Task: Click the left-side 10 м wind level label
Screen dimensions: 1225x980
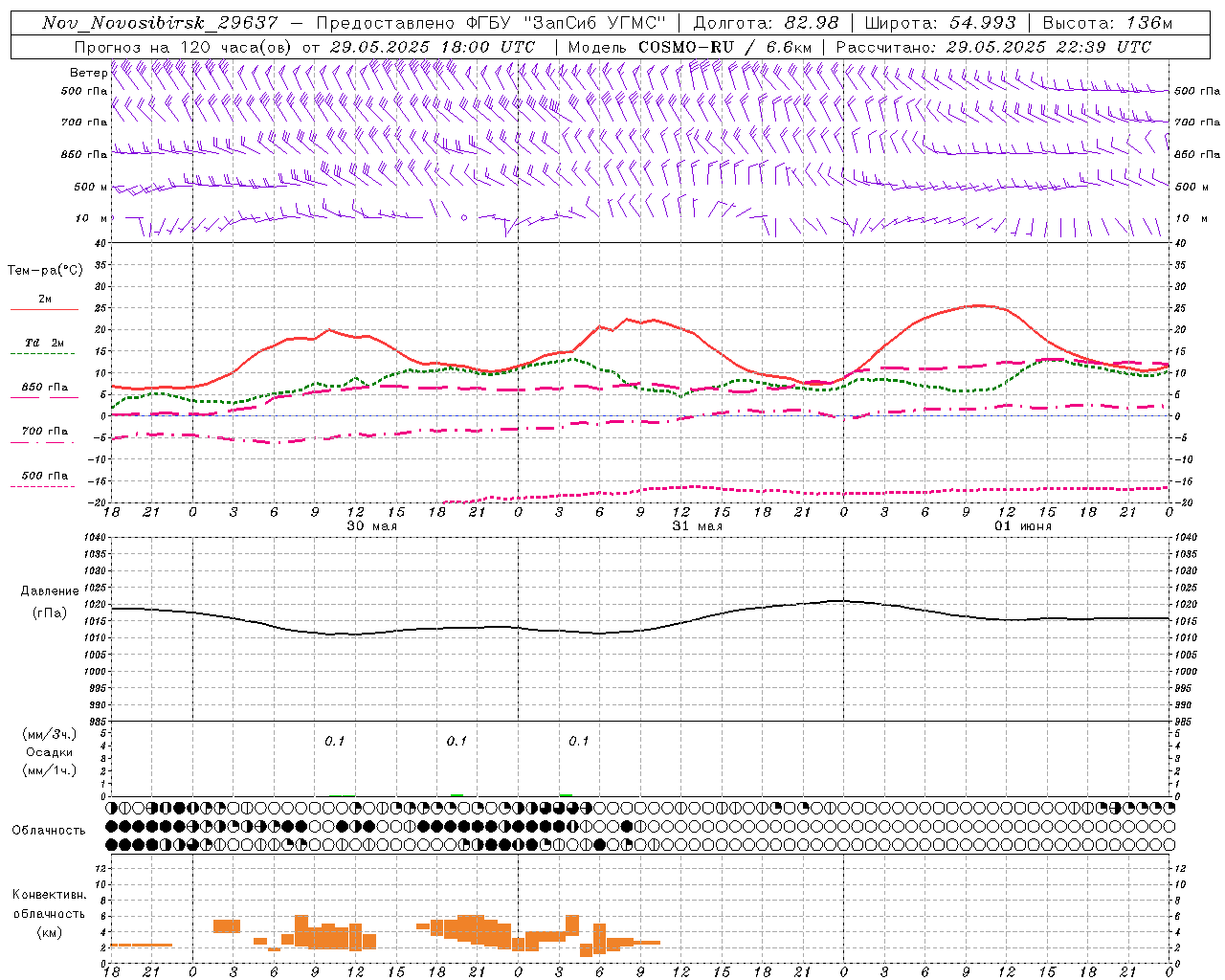Action: click(x=92, y=218)
